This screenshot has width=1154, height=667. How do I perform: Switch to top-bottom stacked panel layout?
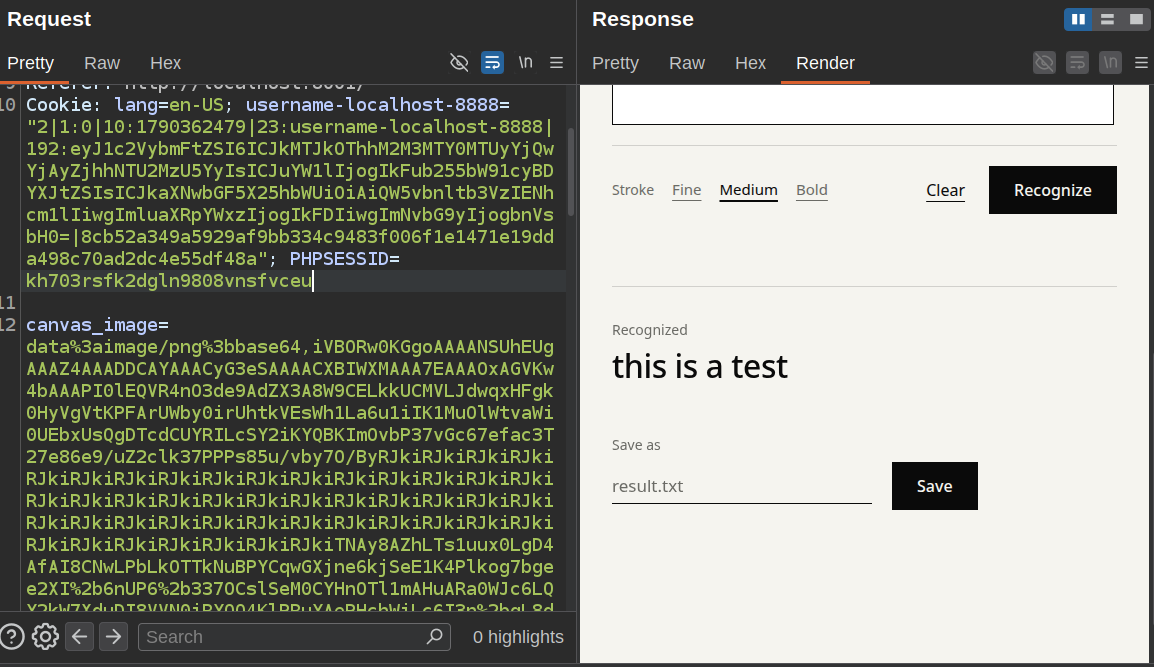point(1107,19)
